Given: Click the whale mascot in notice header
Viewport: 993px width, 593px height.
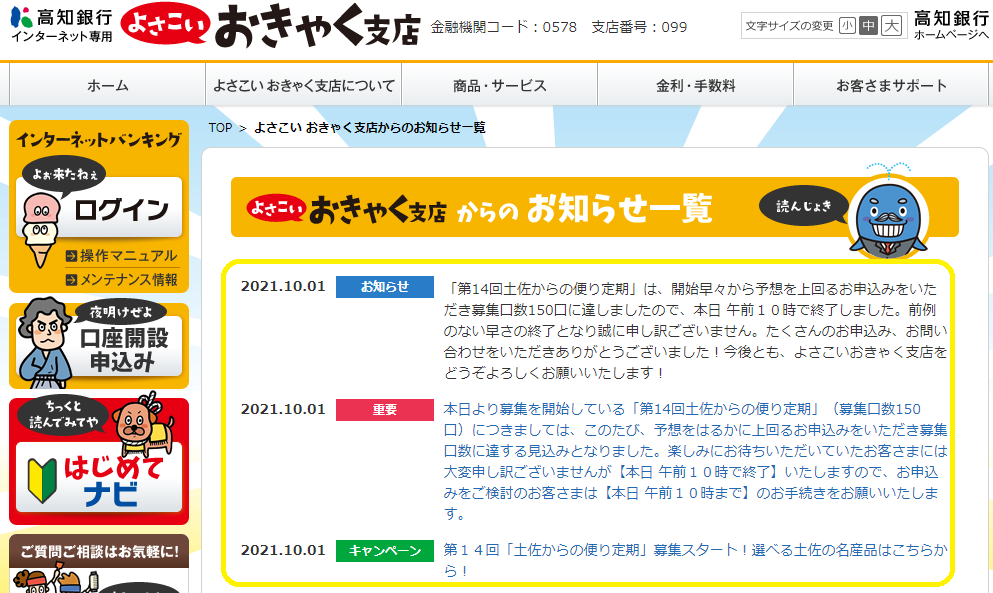Looking at the screenshot, I should pyautogui.click(x=888, y=212).
